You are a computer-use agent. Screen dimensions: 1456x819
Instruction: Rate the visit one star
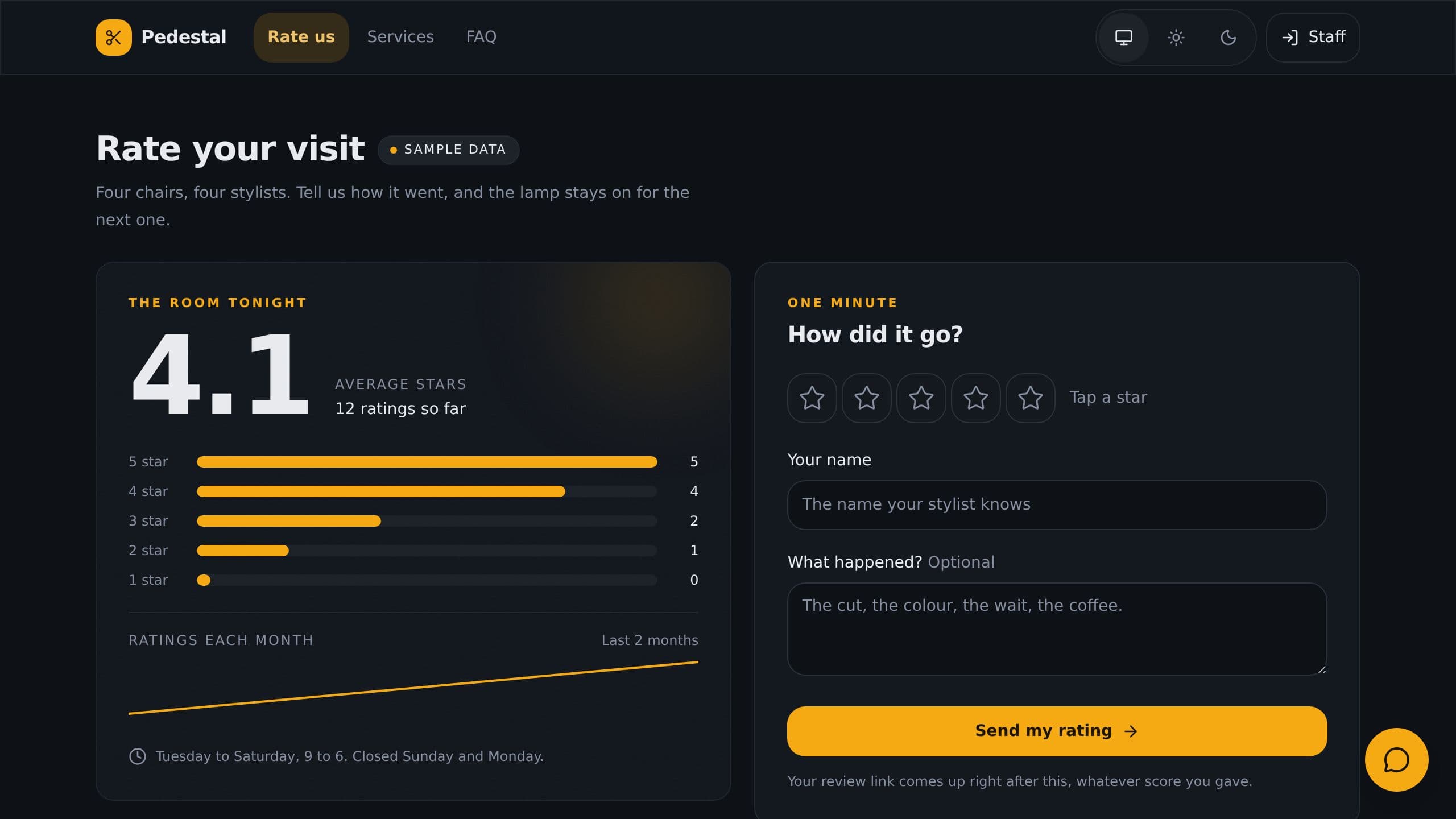click(x=812, y=398)
